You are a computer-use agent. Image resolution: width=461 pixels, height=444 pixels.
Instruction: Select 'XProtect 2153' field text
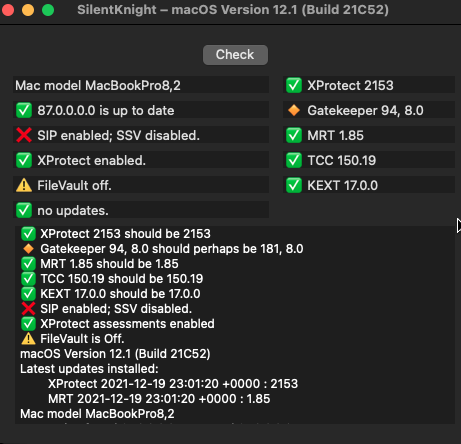tap(350, 85)
